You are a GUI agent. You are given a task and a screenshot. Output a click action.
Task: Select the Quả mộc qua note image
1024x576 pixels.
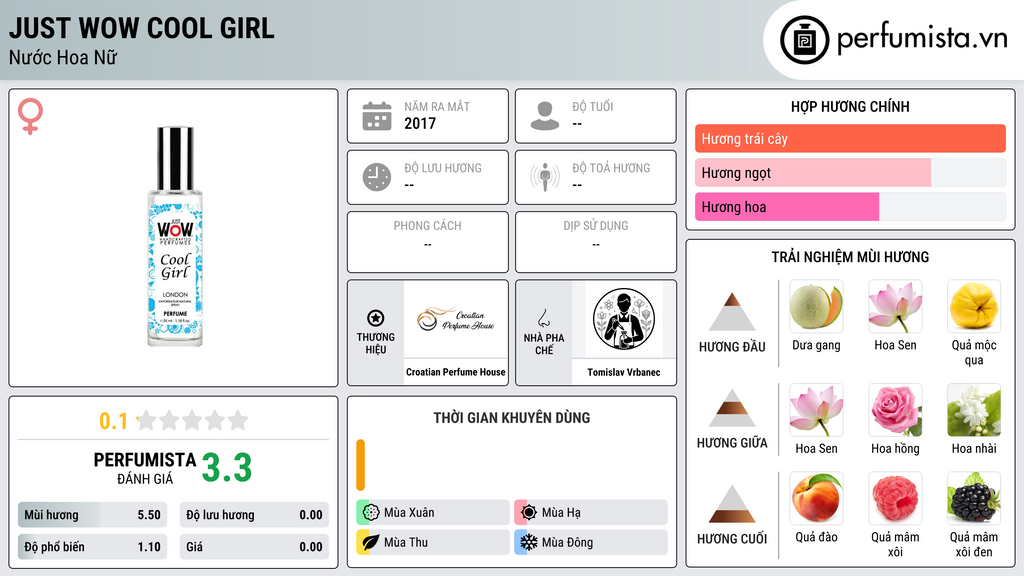click(974, 307)
